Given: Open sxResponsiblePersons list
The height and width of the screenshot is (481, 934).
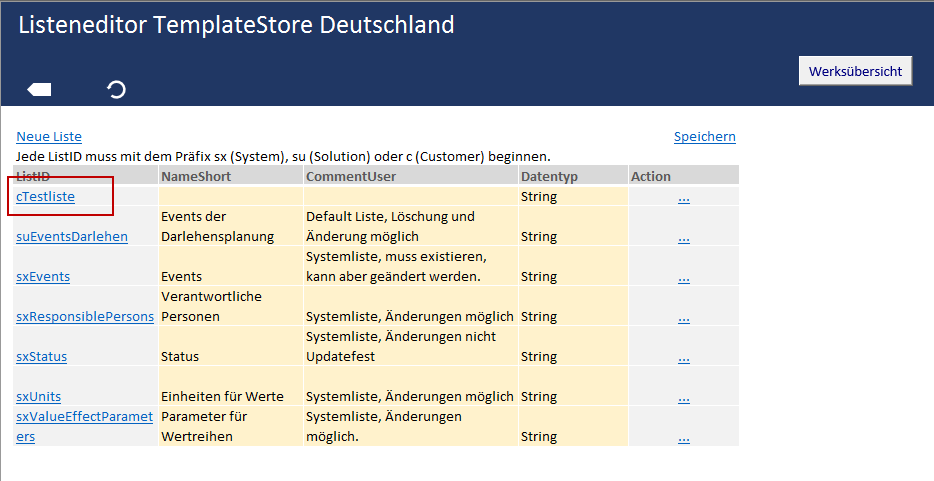Looking at the screenshot, I should tap(85, 316).
